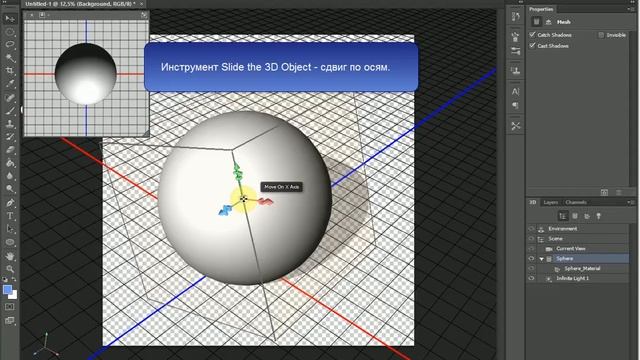Click the secondary view sphere thumbnail

click(86, 74)
